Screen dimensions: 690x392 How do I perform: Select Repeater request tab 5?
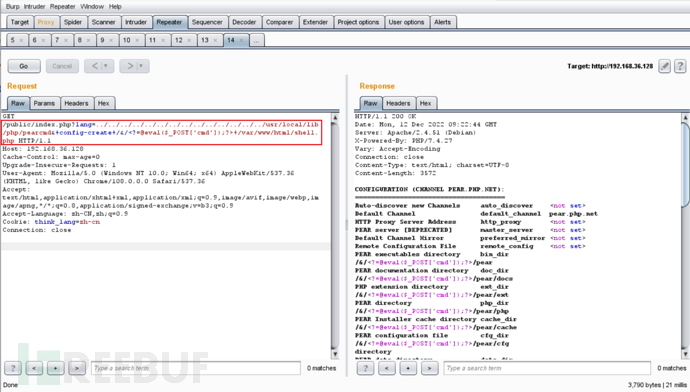13,40
